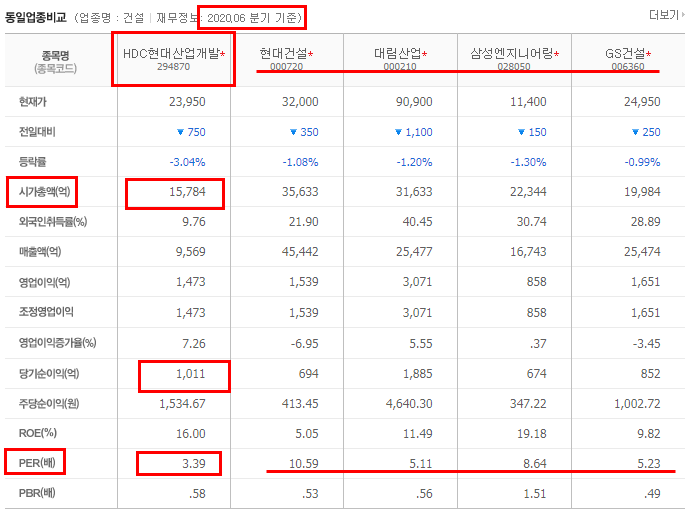Select the ROE(%) row label
Viewport: 689px width, 512px height.
point(37,433)
